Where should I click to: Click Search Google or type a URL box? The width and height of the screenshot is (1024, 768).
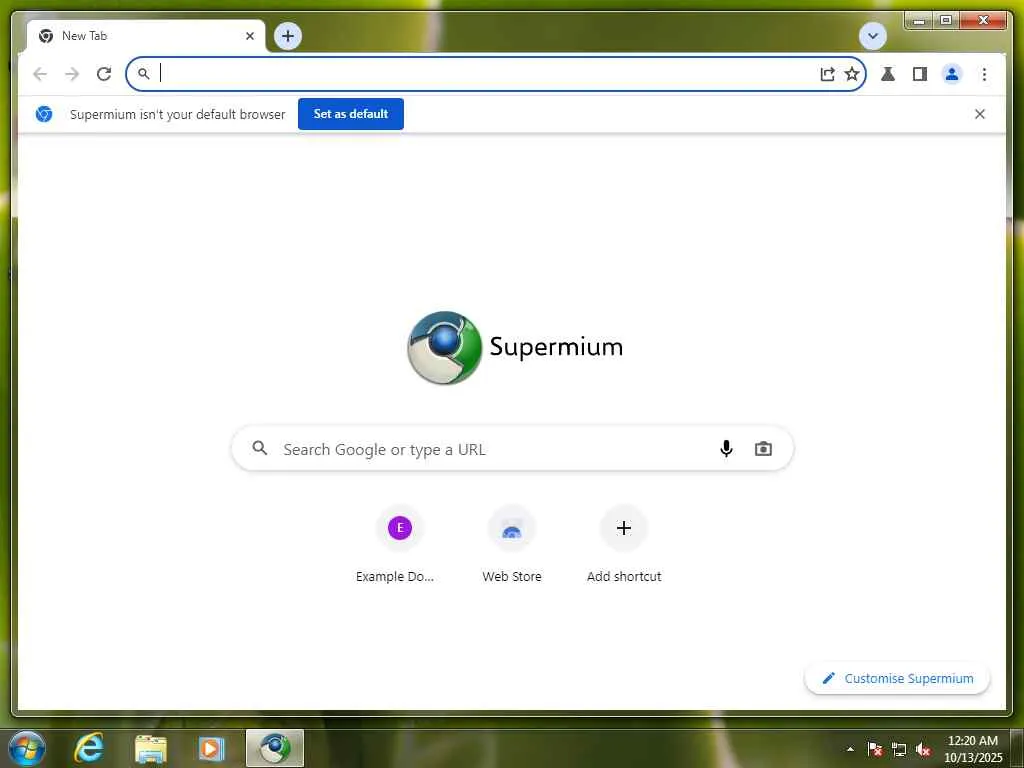513,449
